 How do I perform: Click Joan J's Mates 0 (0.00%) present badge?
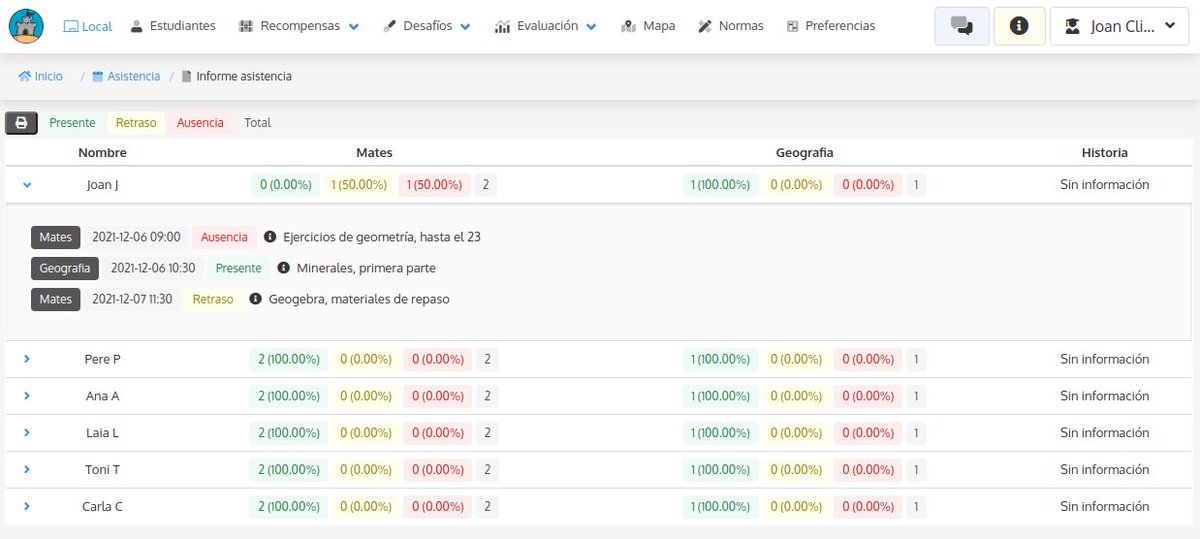pyautogui.click(x=286, y=185)
